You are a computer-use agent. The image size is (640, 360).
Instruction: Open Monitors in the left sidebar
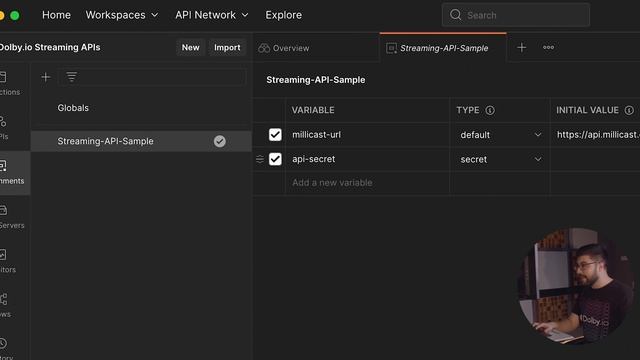[8, 262]
